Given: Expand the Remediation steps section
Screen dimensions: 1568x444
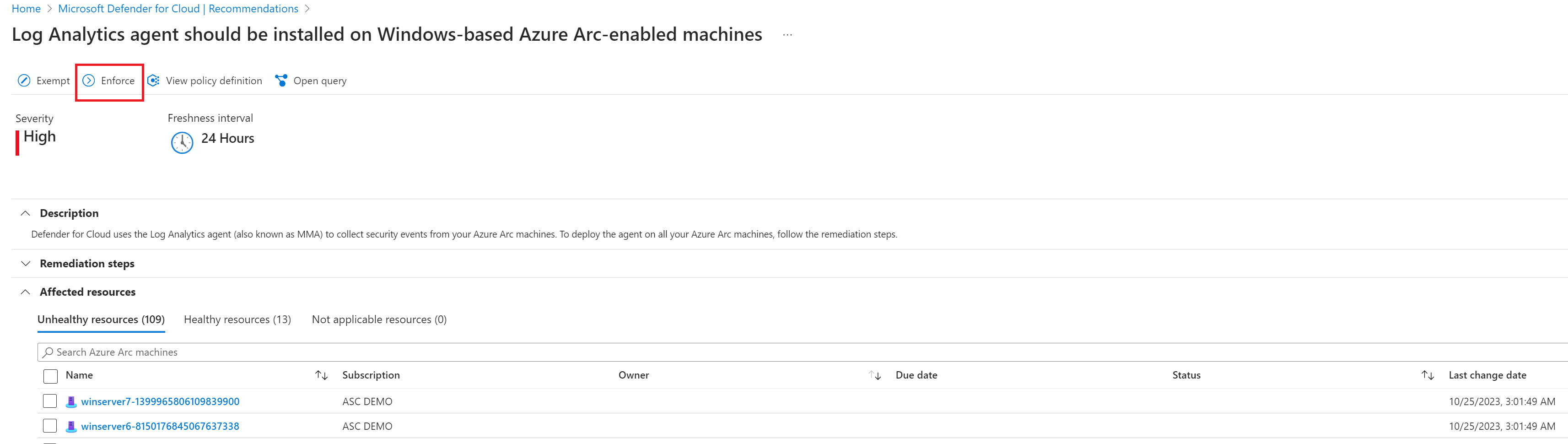Looking at the screenshot, I should click(25, 264).
